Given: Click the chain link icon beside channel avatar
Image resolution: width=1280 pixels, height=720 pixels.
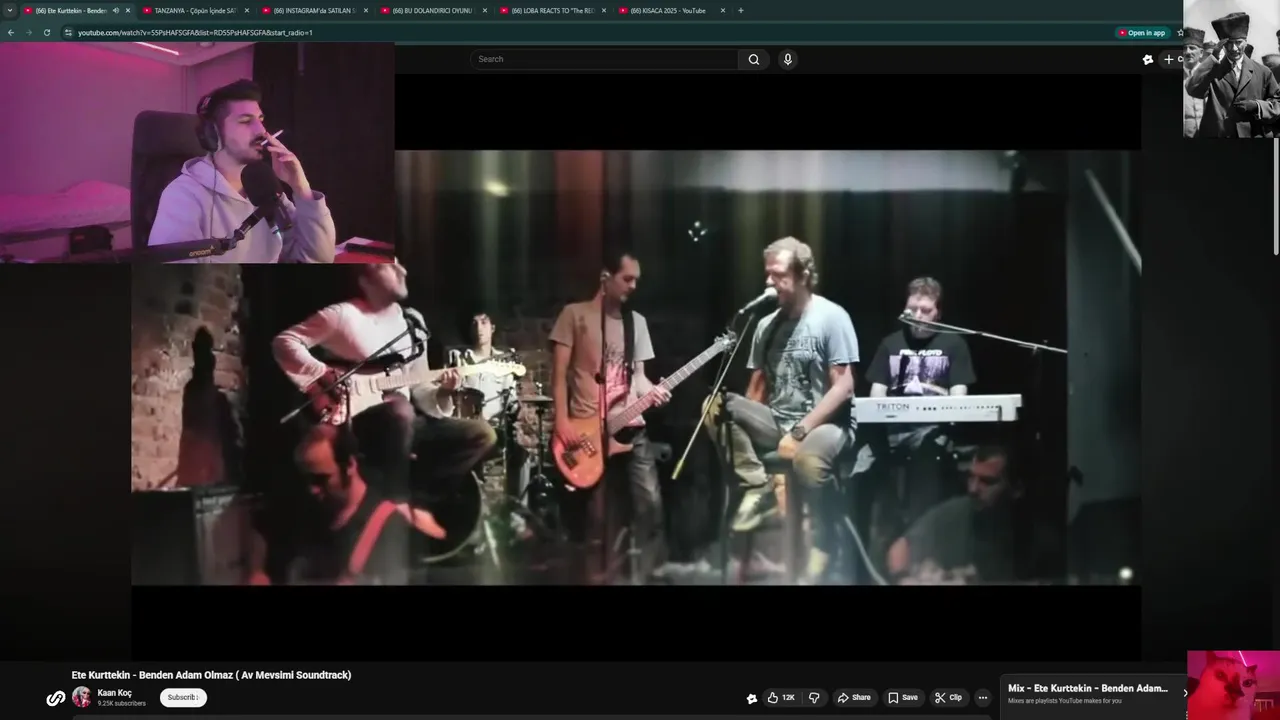Looking at the screenshot, I should coord(56,698).
